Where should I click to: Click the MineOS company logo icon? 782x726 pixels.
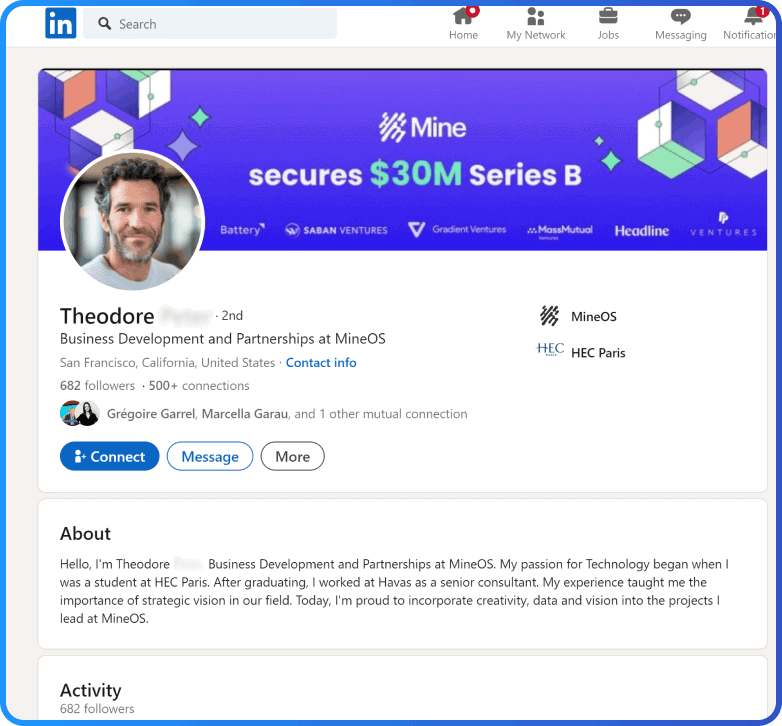[549, 317]
